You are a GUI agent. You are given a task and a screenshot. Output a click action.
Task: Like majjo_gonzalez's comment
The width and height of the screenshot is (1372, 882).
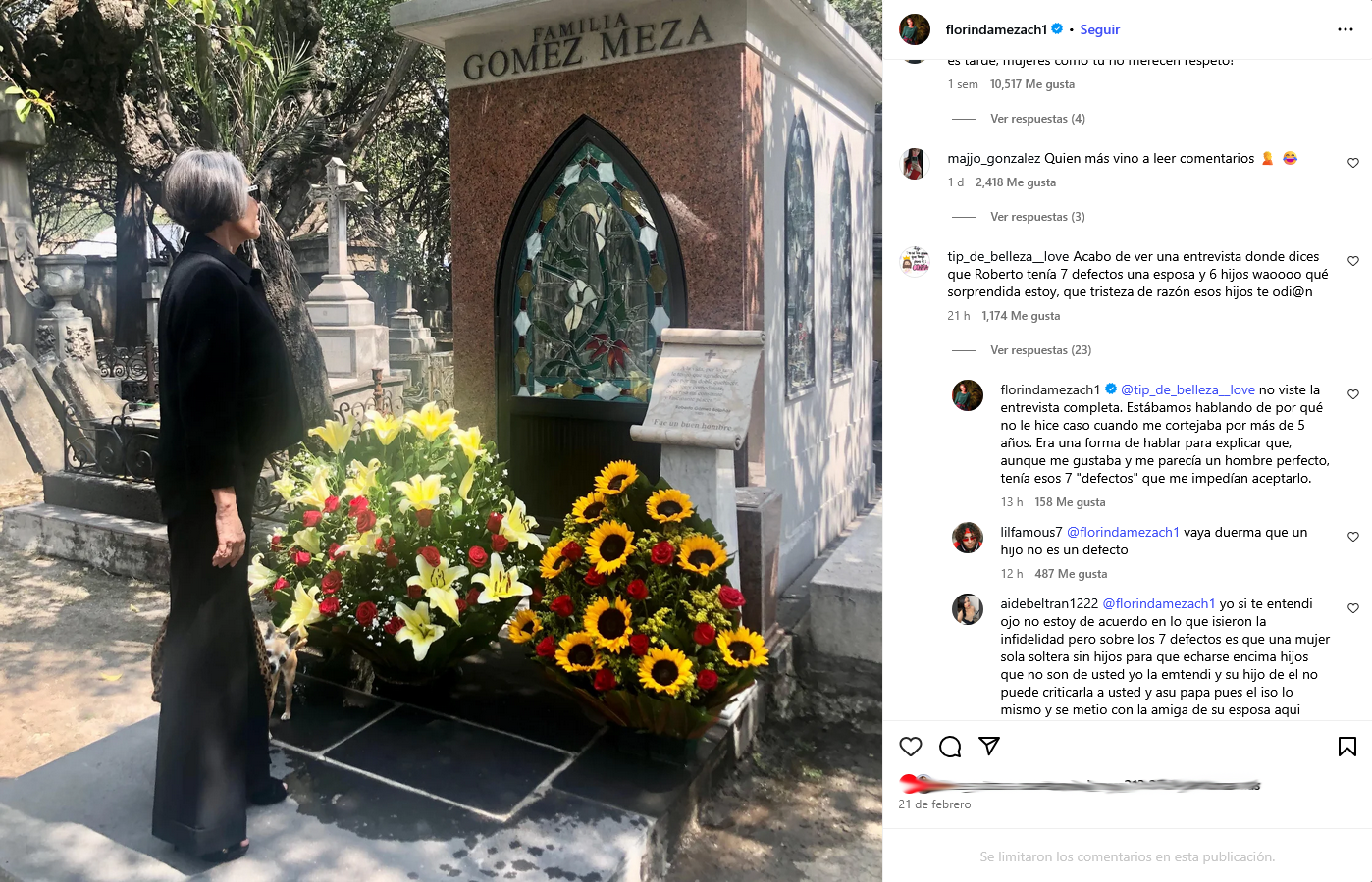coord(1353,163)
